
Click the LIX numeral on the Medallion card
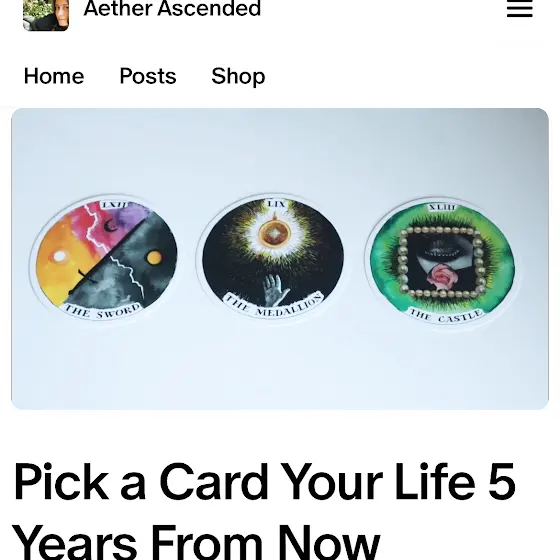pos(276,204)
